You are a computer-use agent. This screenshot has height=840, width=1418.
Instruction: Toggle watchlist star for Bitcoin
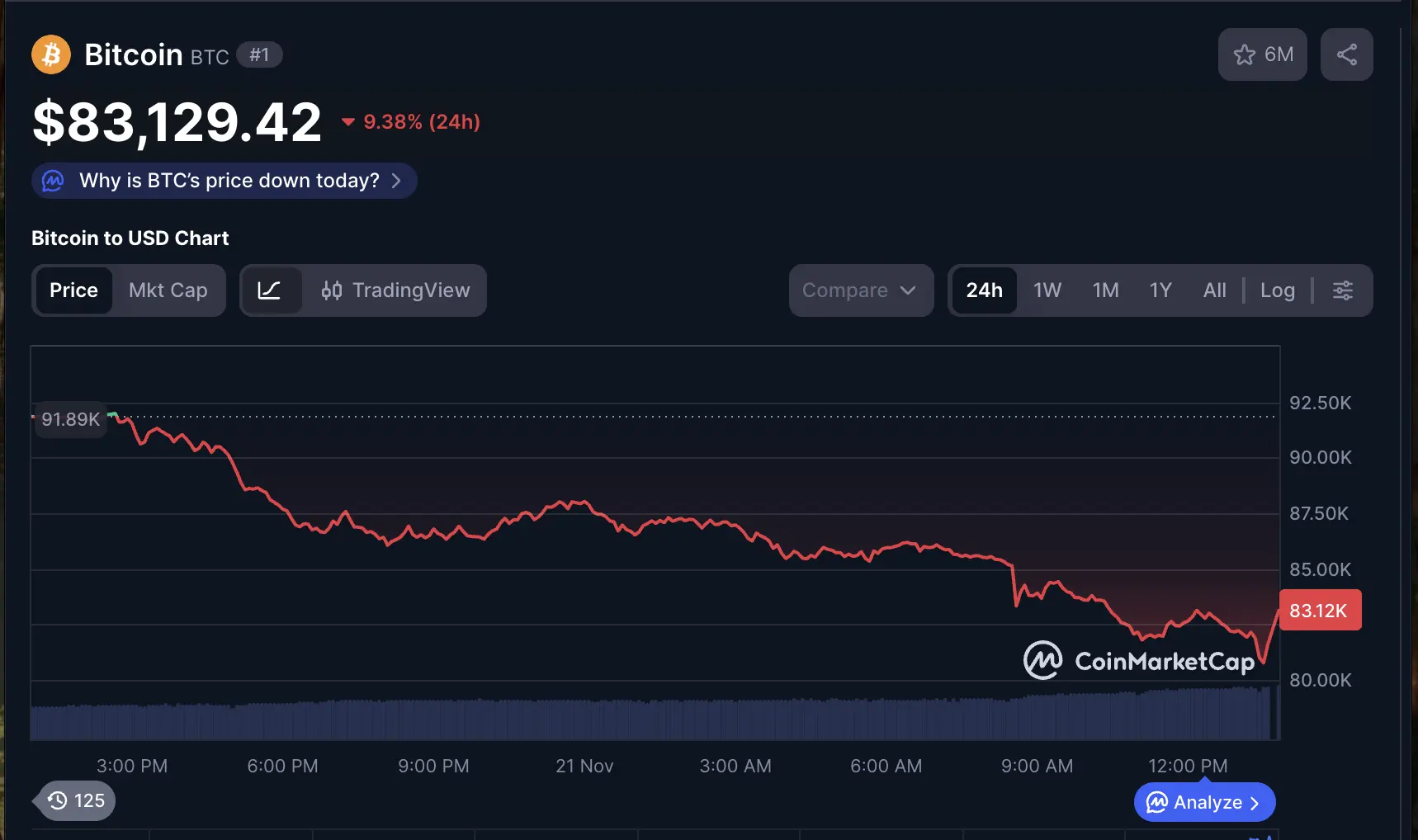tap(1245, 54)
